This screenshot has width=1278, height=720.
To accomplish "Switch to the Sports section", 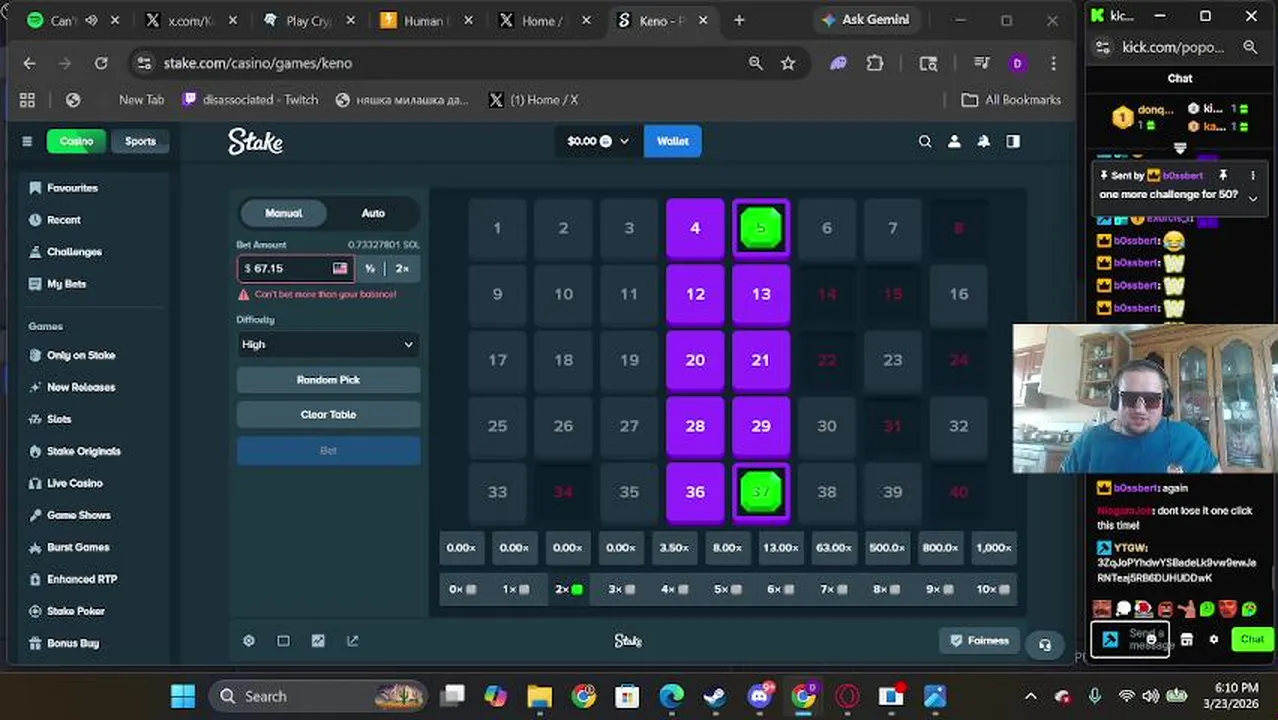I will coord(140,141).
